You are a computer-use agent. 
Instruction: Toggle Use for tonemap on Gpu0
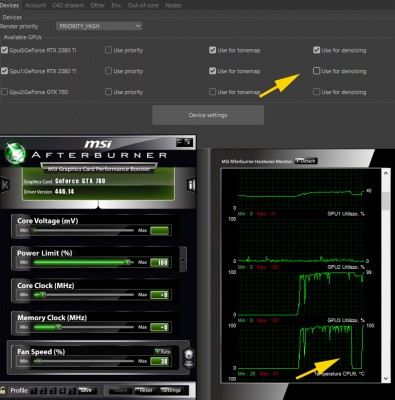tap(212, 50)
